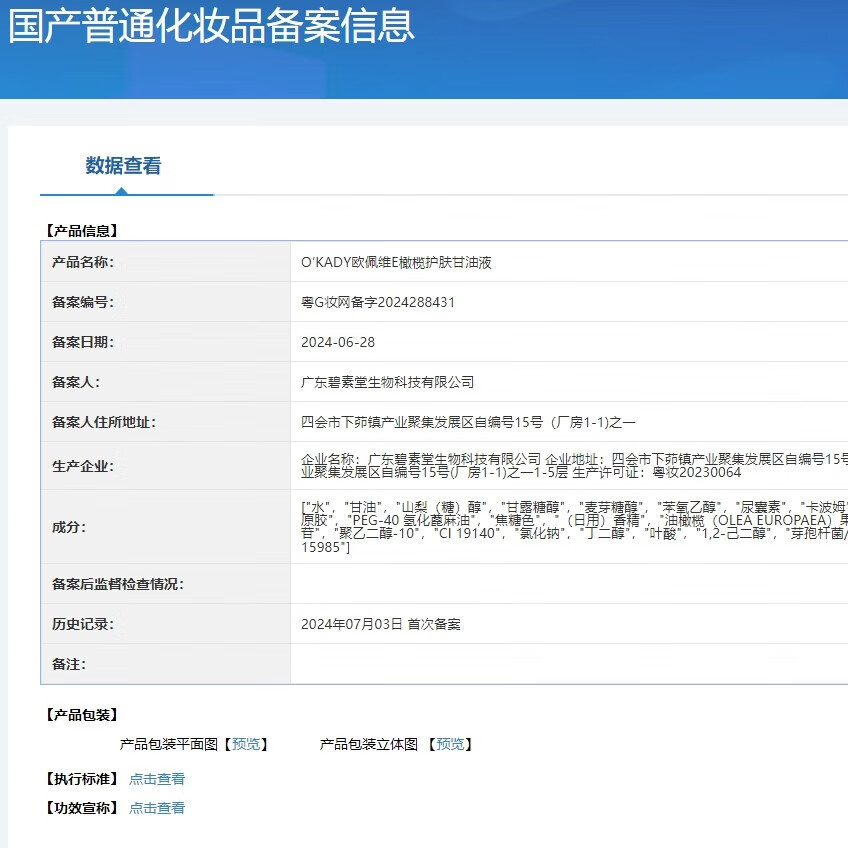
Task: Select the product name O'KADY欧佩维E橄榄护肤甘油液
Action: coord(396,262)
